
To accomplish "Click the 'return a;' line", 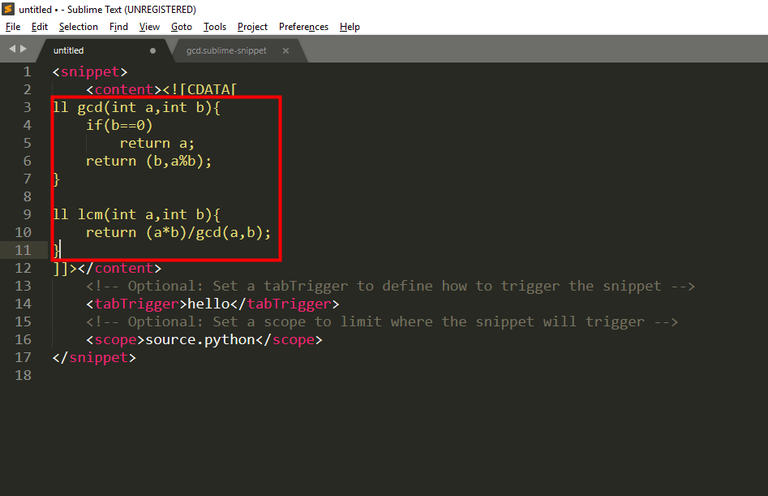I will pos(157,143).
